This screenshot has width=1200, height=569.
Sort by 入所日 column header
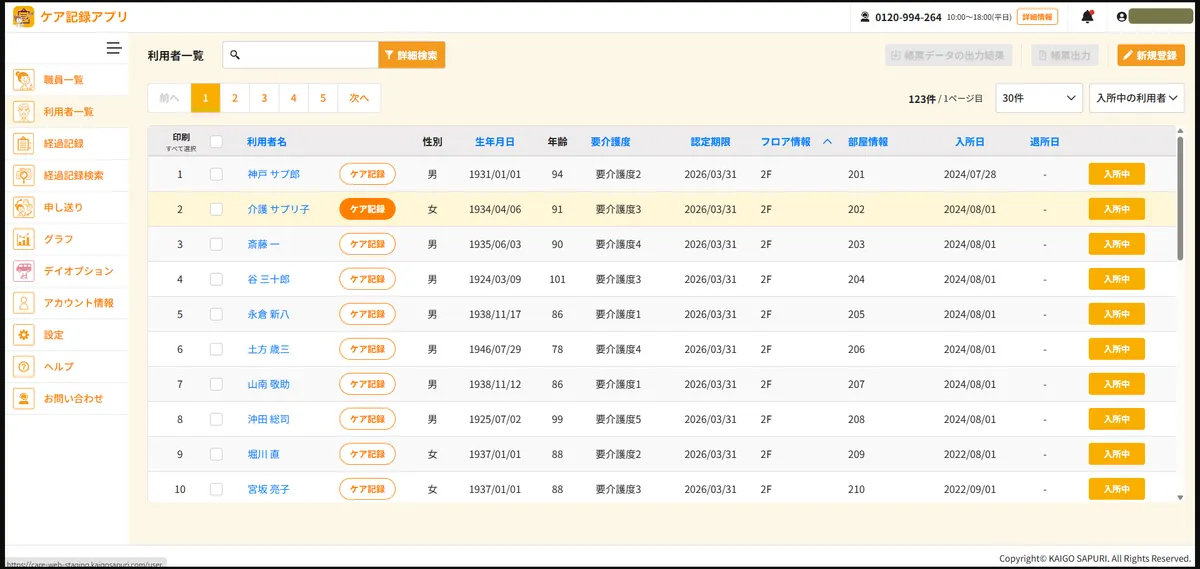click(x=970, y=142)
